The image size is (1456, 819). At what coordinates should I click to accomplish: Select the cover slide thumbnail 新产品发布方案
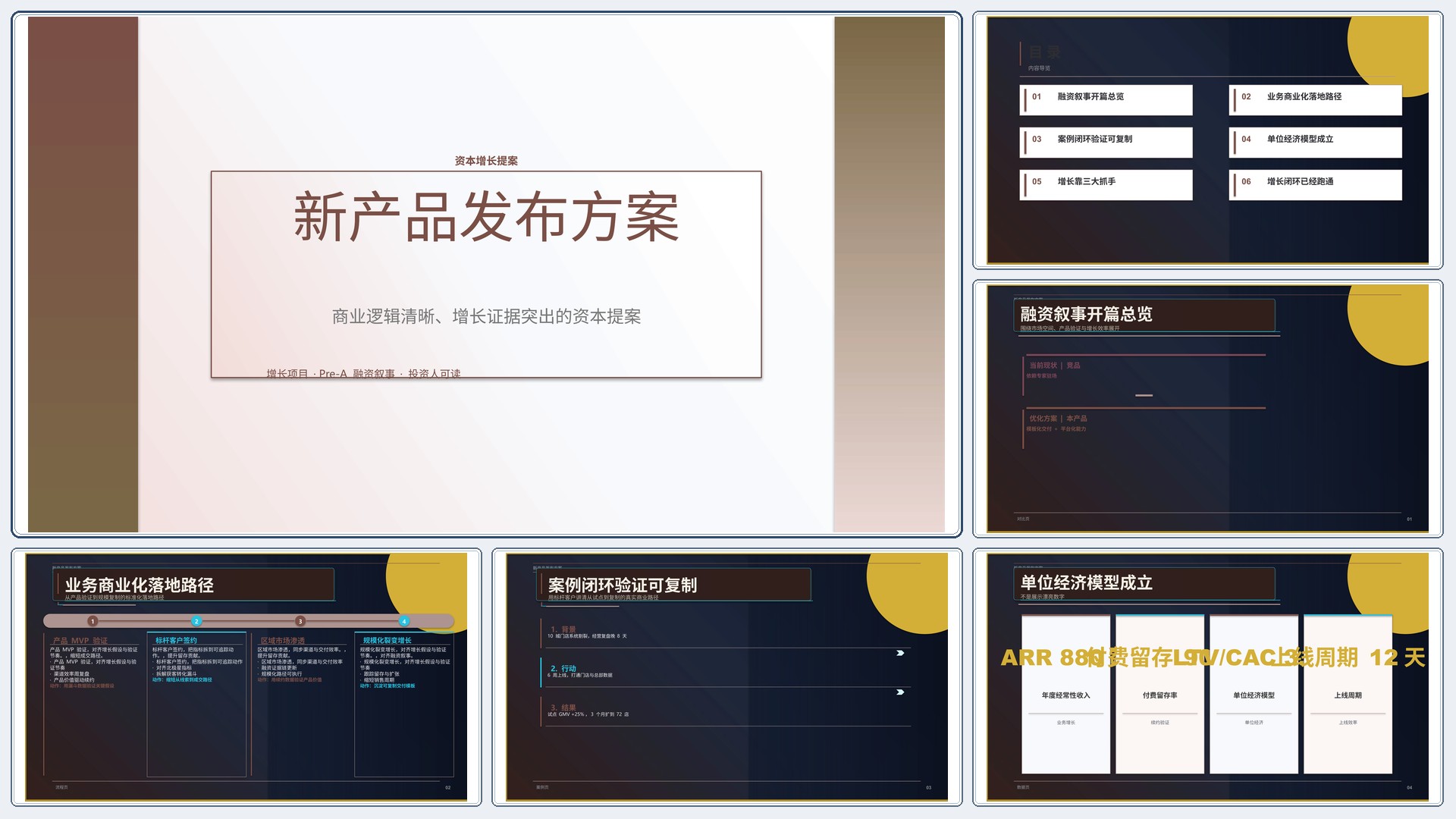coord(486,274)
